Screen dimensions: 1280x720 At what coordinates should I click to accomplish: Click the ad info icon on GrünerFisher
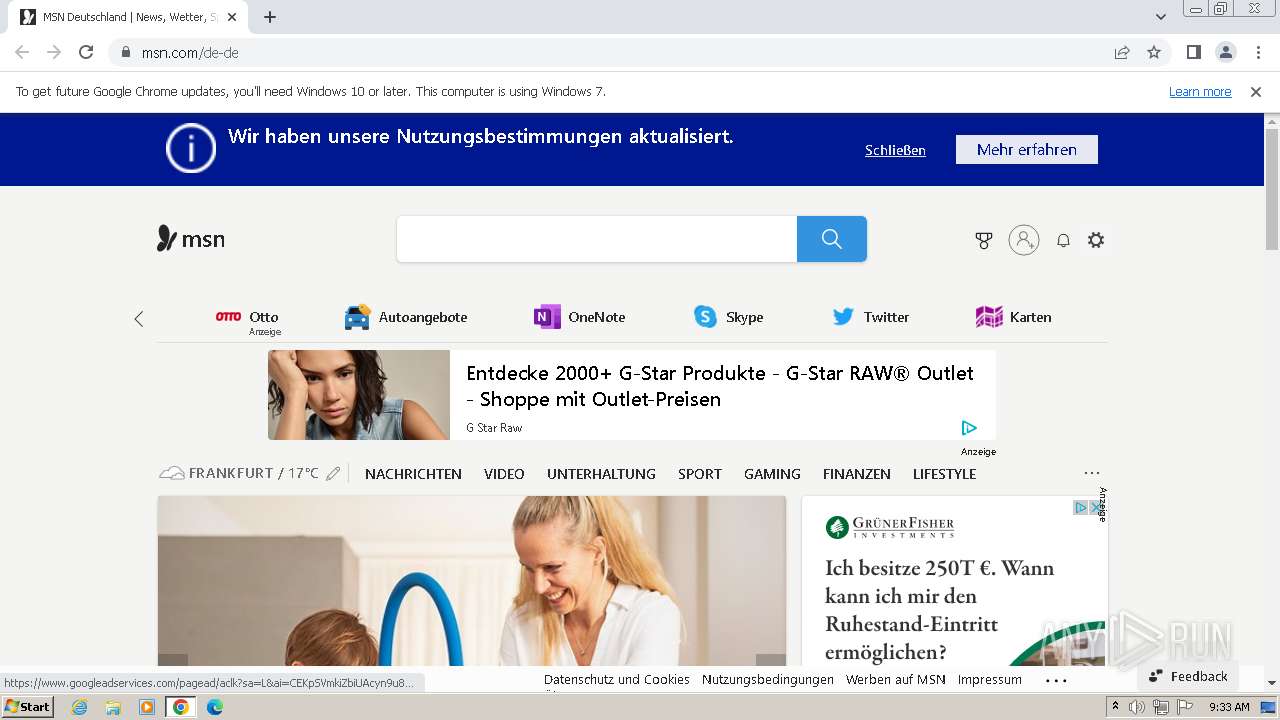pos(1080,508)
